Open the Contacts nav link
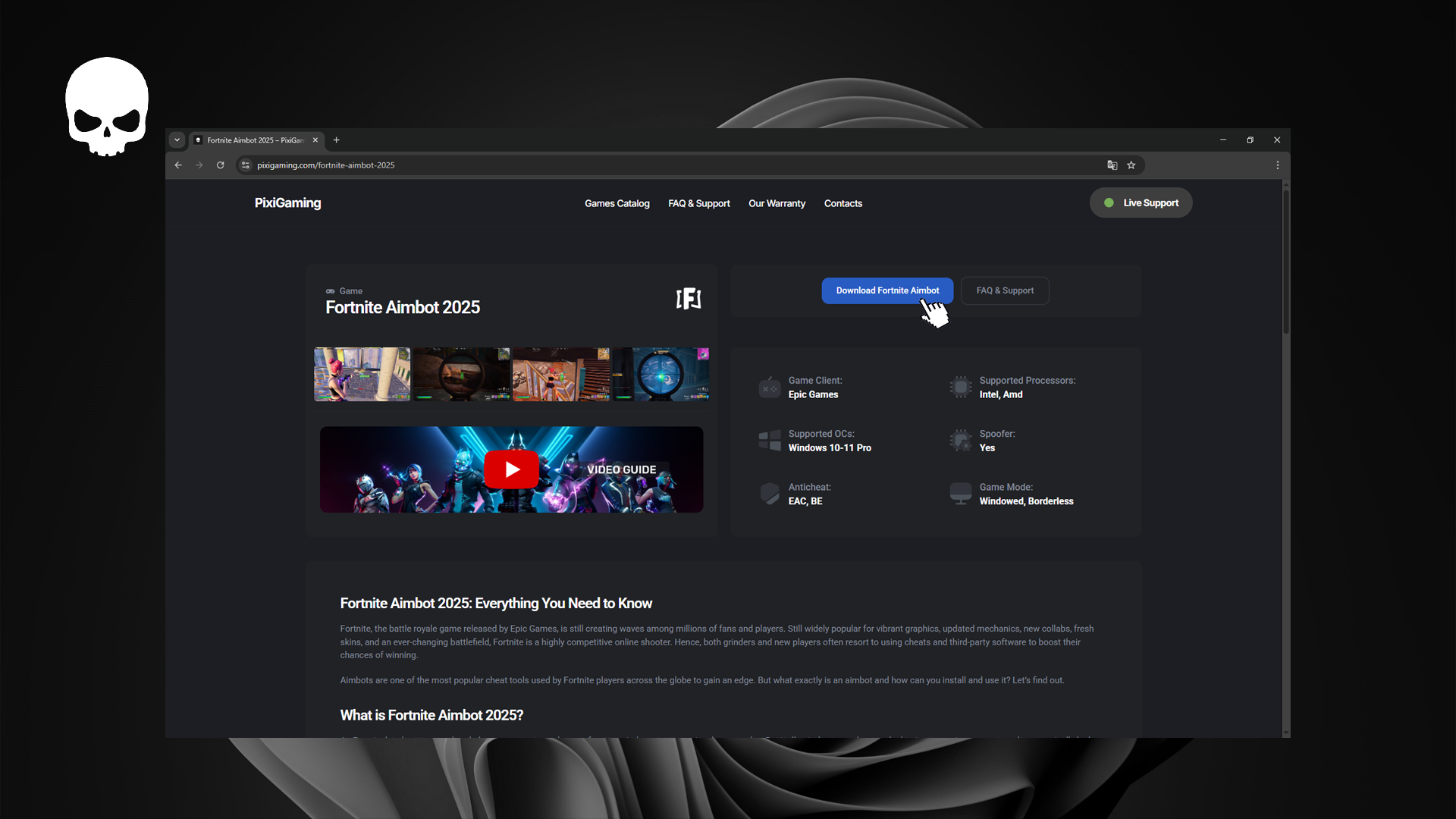This screenshot has width=1456, height=819. click(843, 203)
